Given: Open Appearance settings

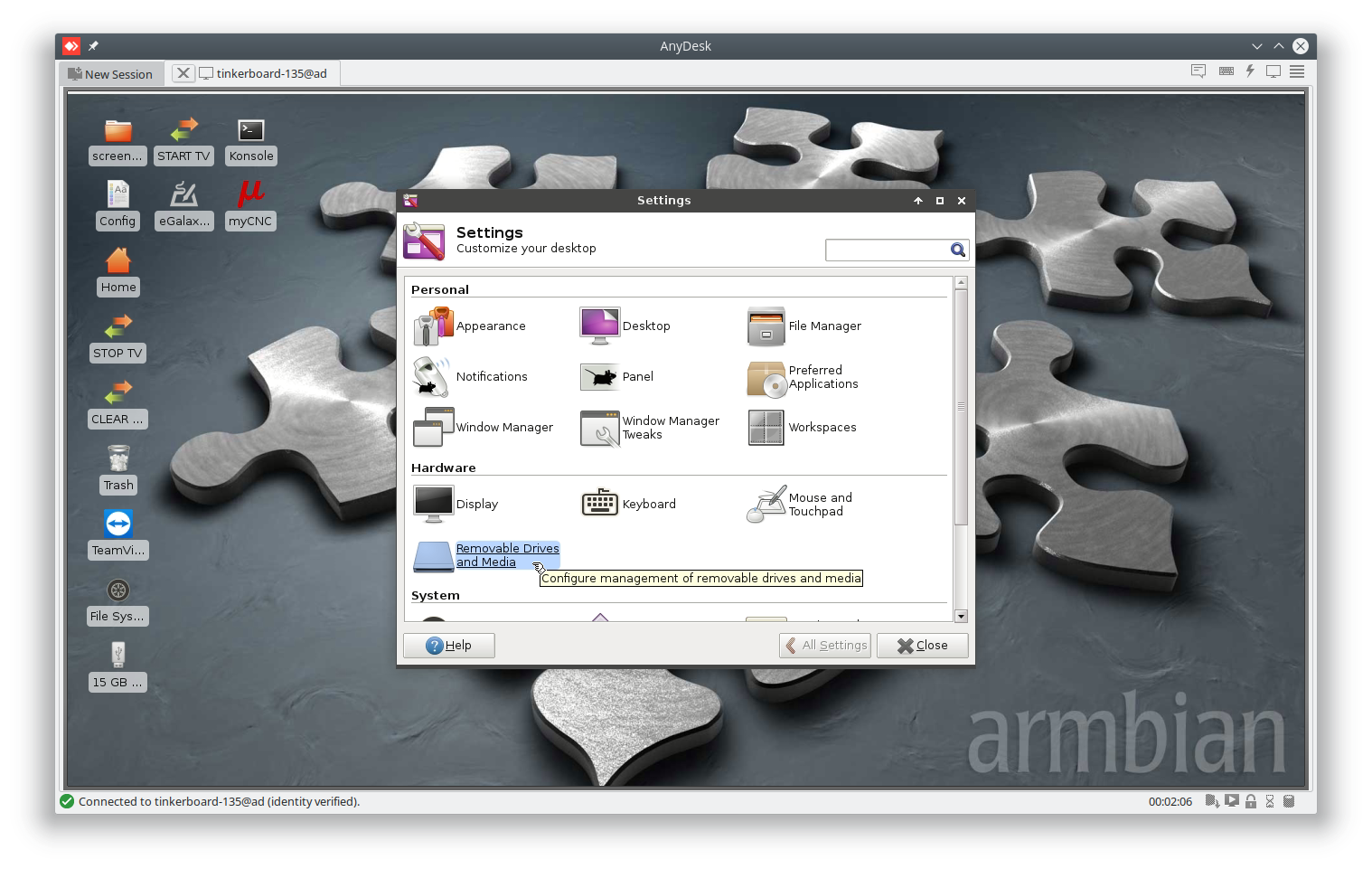Looking at the screenshot, I should 470,326.
